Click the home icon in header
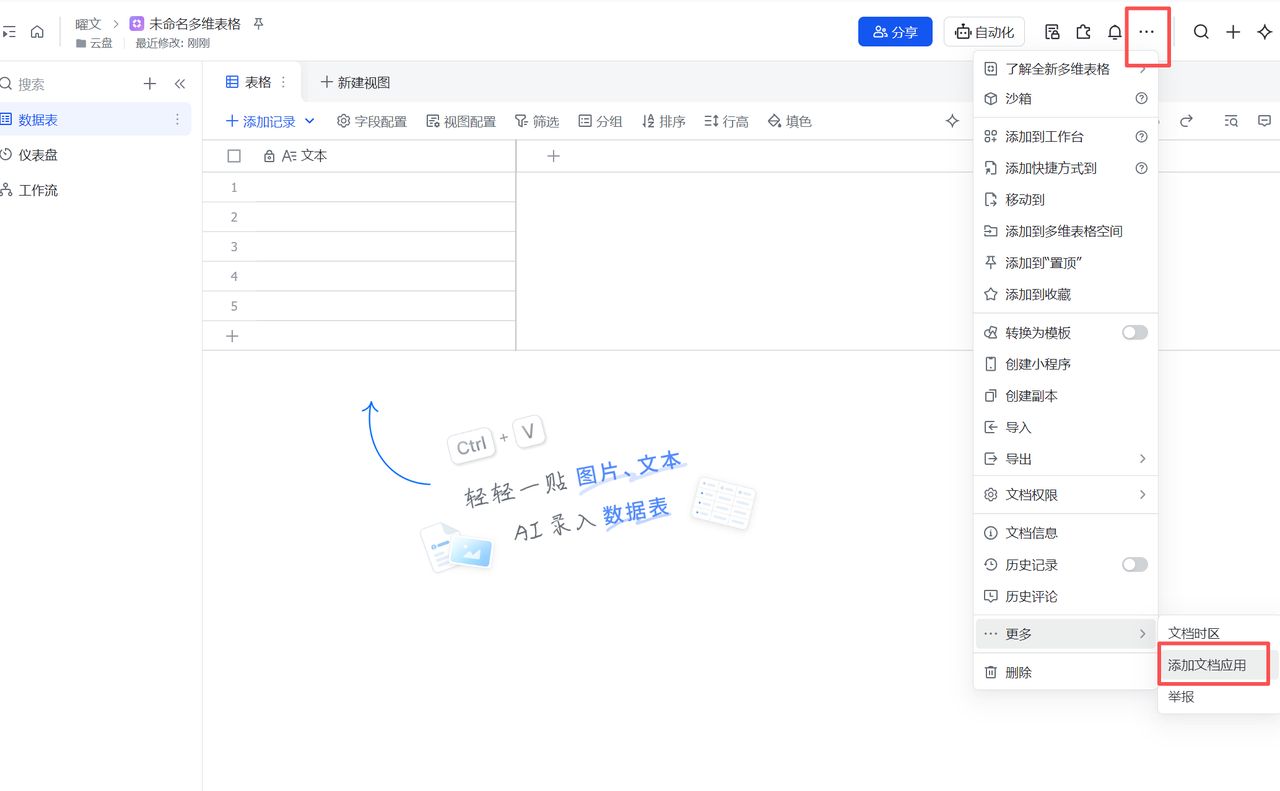 click(37, 32)
